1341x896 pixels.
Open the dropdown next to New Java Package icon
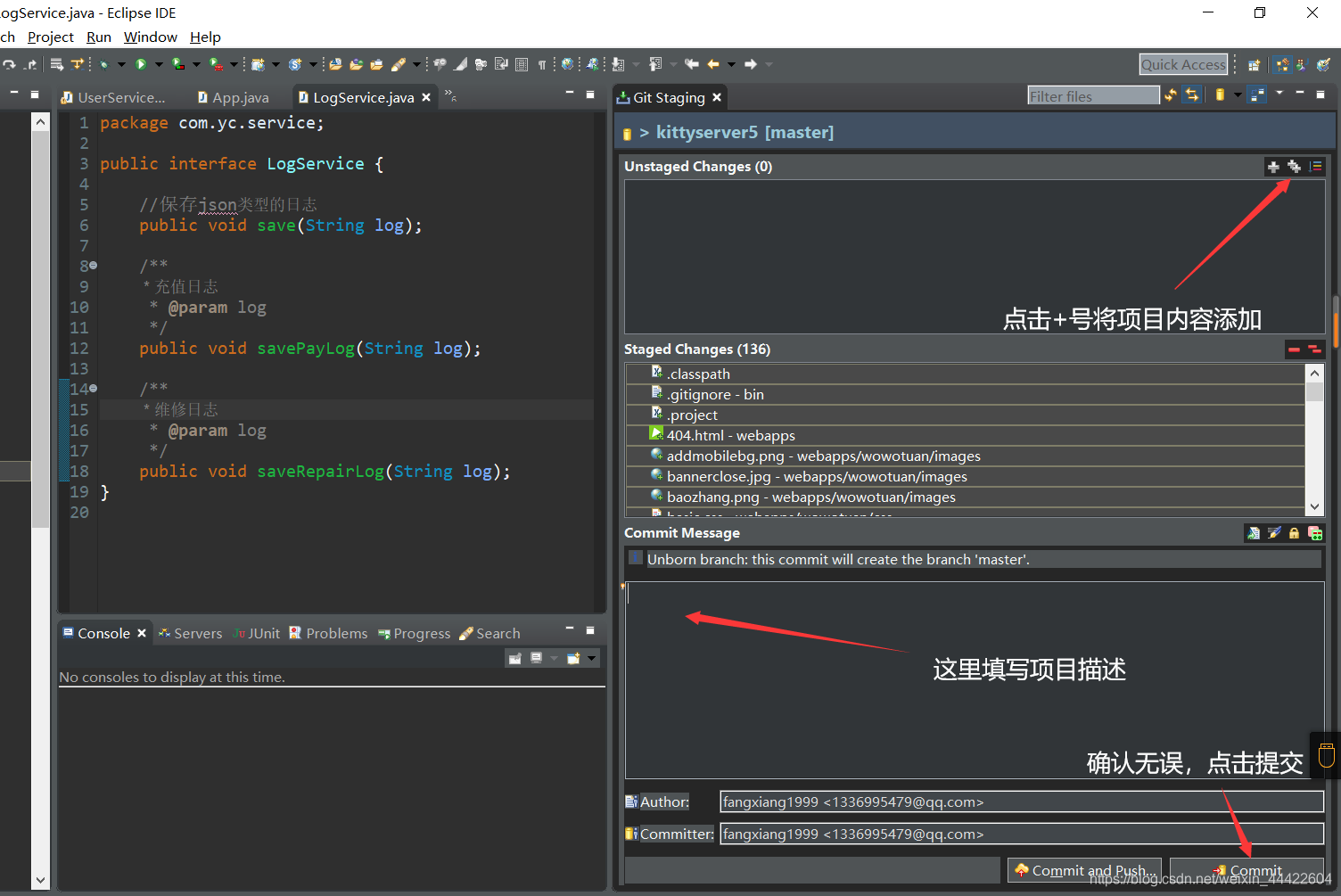pos(276,64)
